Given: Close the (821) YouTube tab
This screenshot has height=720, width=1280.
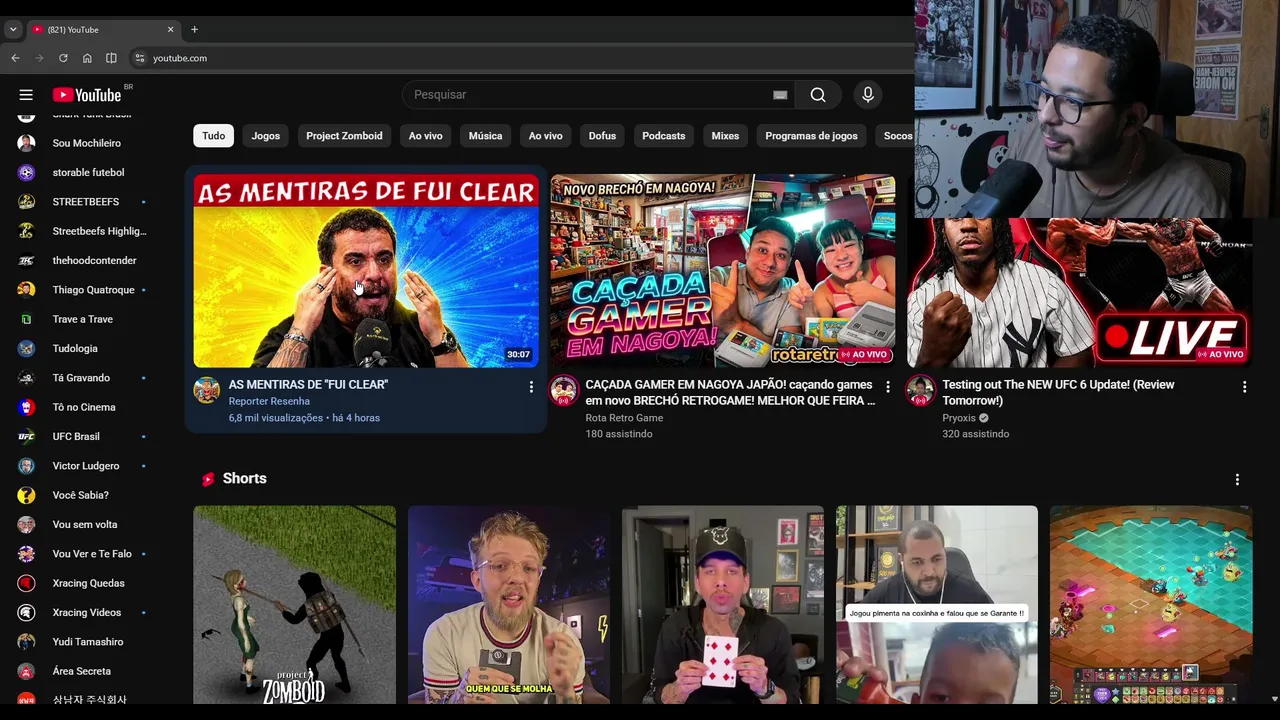Looking at the screenshot, I should click(x=170, y=29).
